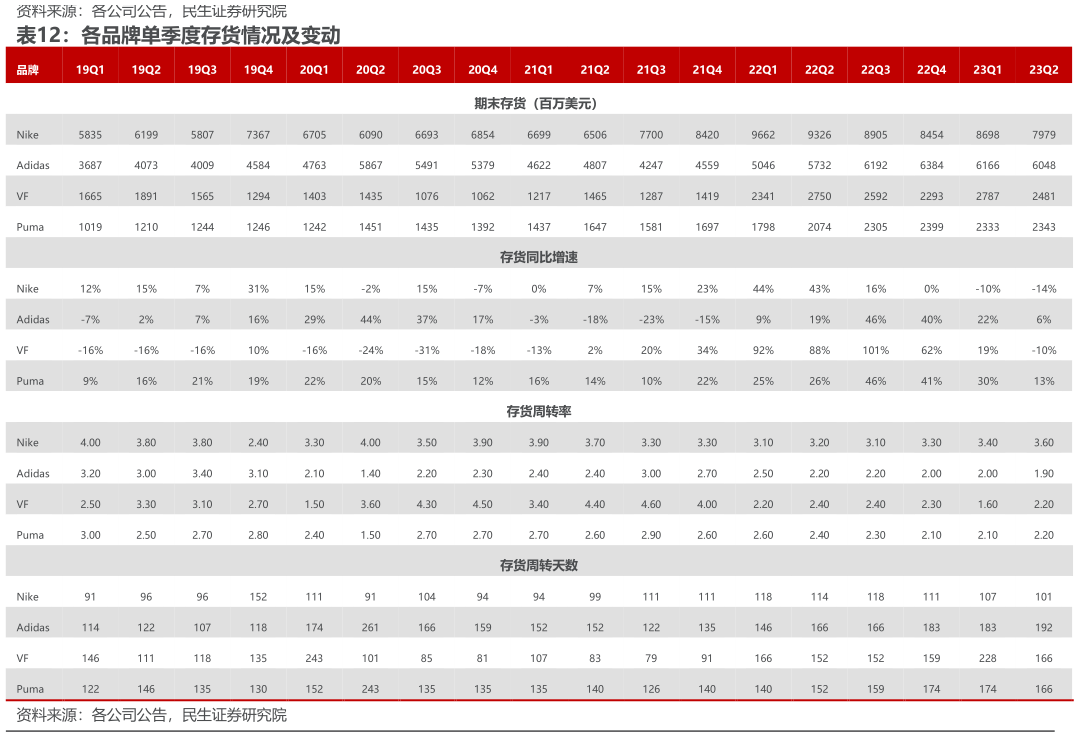The image size is (1079, 737).
Task: Click the Adidas row label under 期末存货
Action: point(33,165)
